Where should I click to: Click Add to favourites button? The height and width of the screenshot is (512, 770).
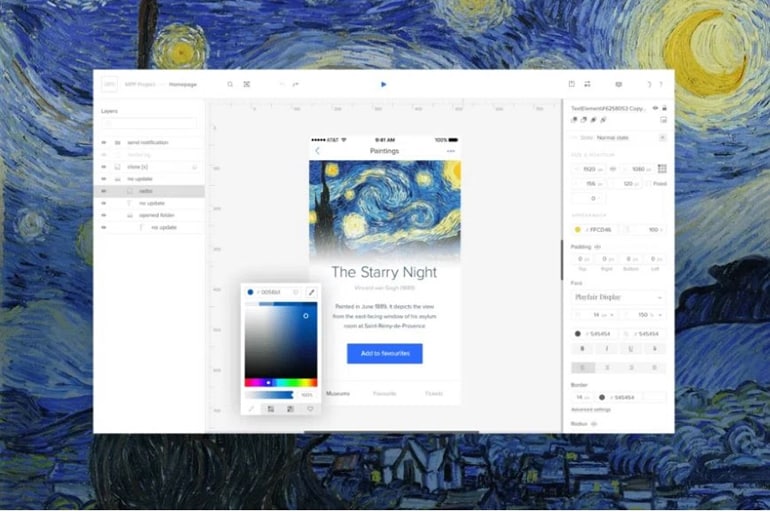(385, 354)
